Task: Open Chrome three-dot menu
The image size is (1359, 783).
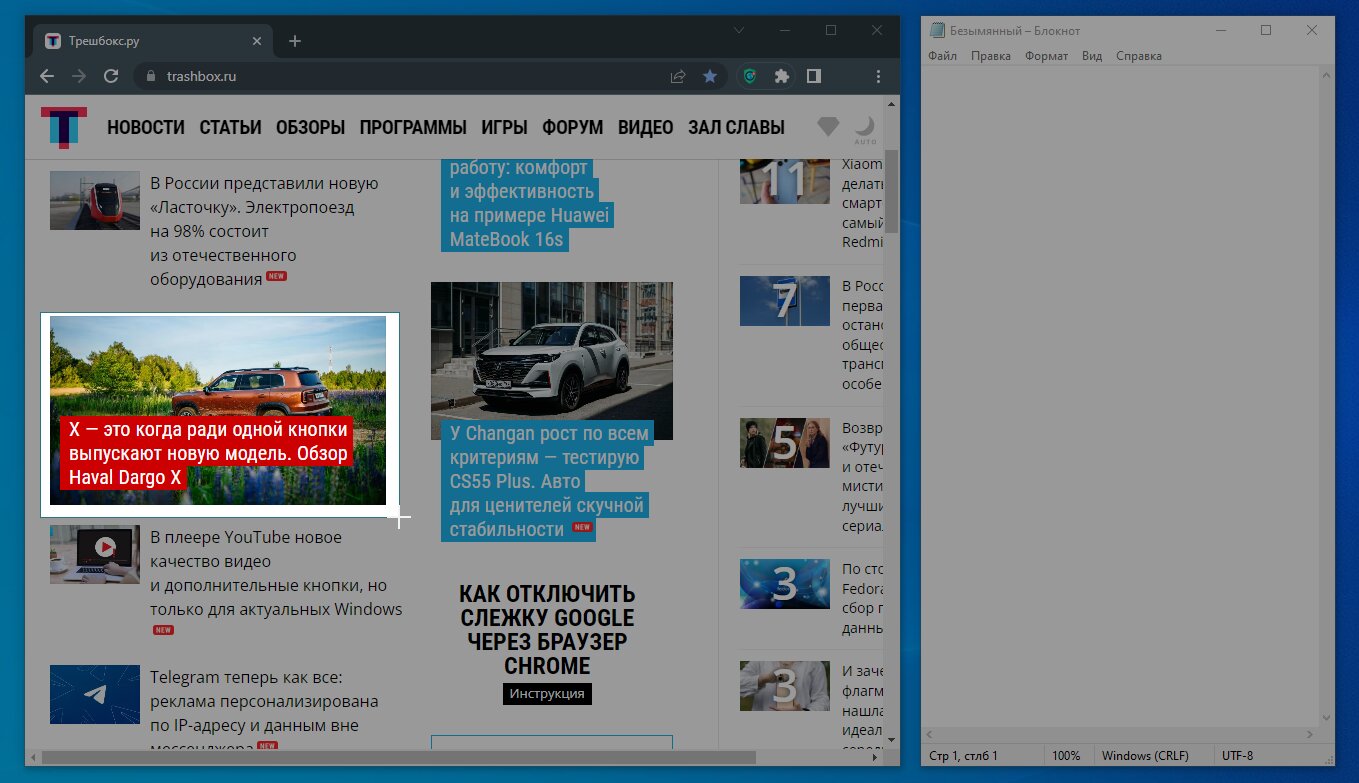Action: 878,76
